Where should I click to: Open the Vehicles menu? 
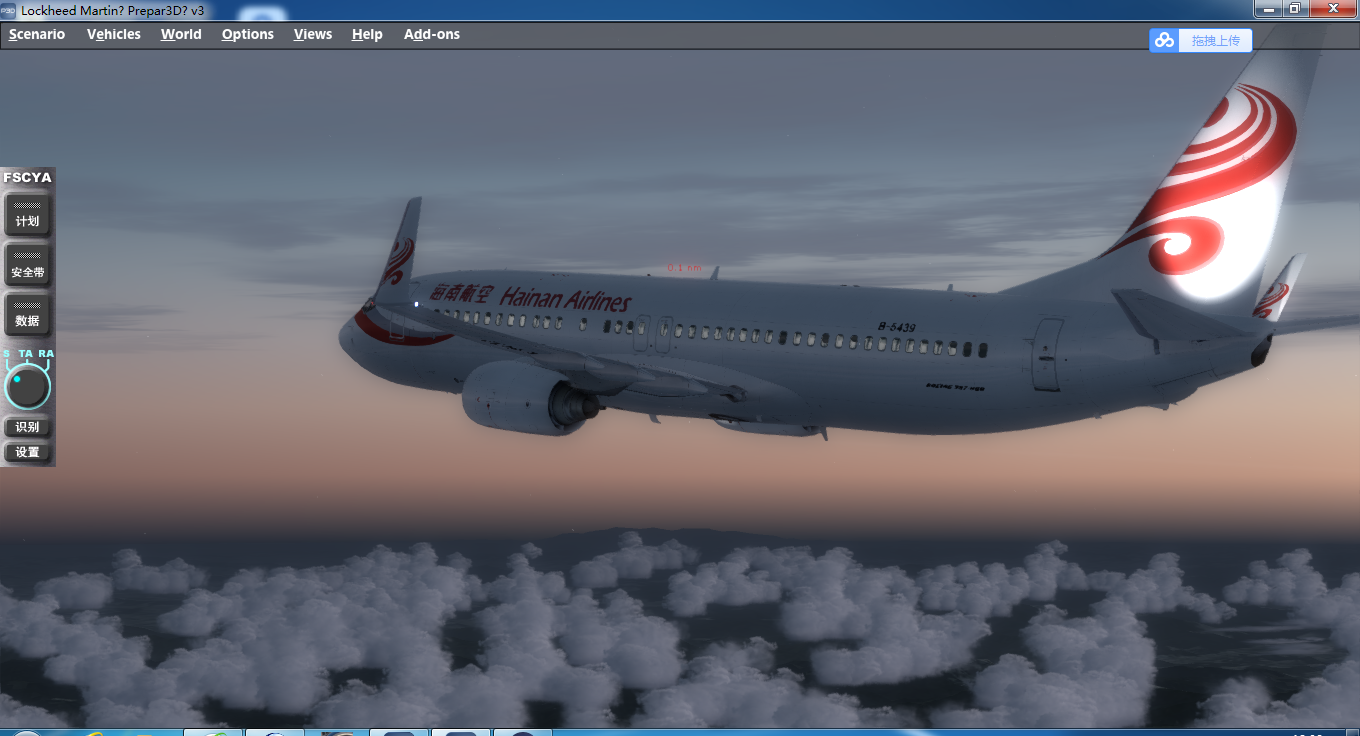point(114,34)
